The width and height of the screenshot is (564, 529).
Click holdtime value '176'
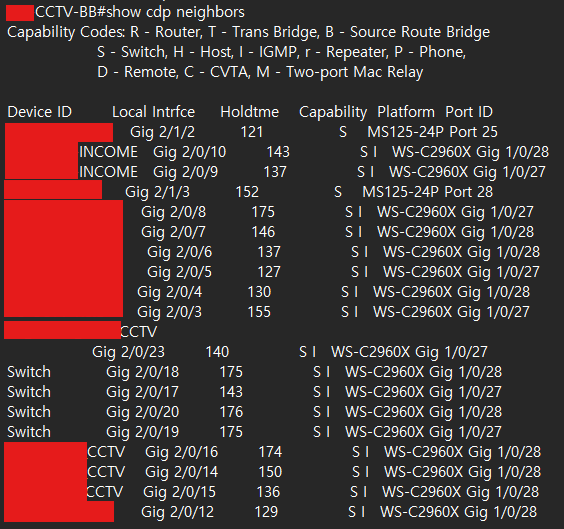231,412
